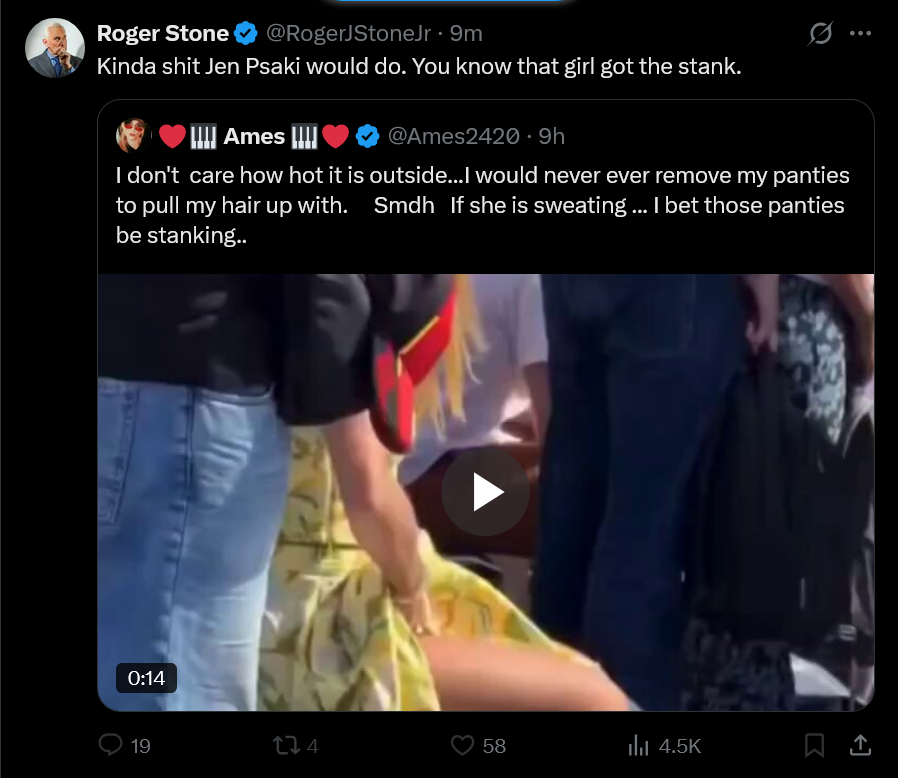Click the Roger Stone display name
The image size is (898, 778).
163,33
